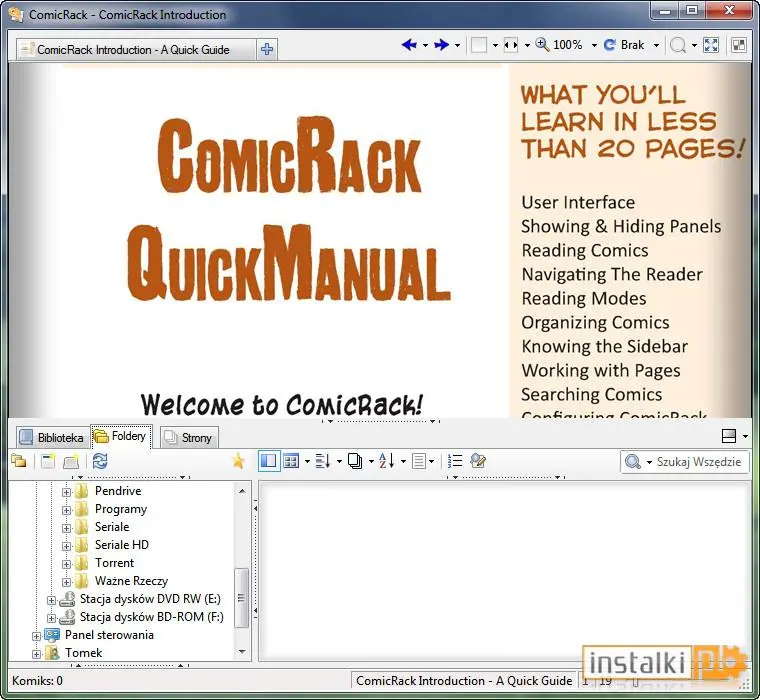Toggle two-page fit width button
Viewport: 760px width, 700px height.
click(x=511, y=45)
